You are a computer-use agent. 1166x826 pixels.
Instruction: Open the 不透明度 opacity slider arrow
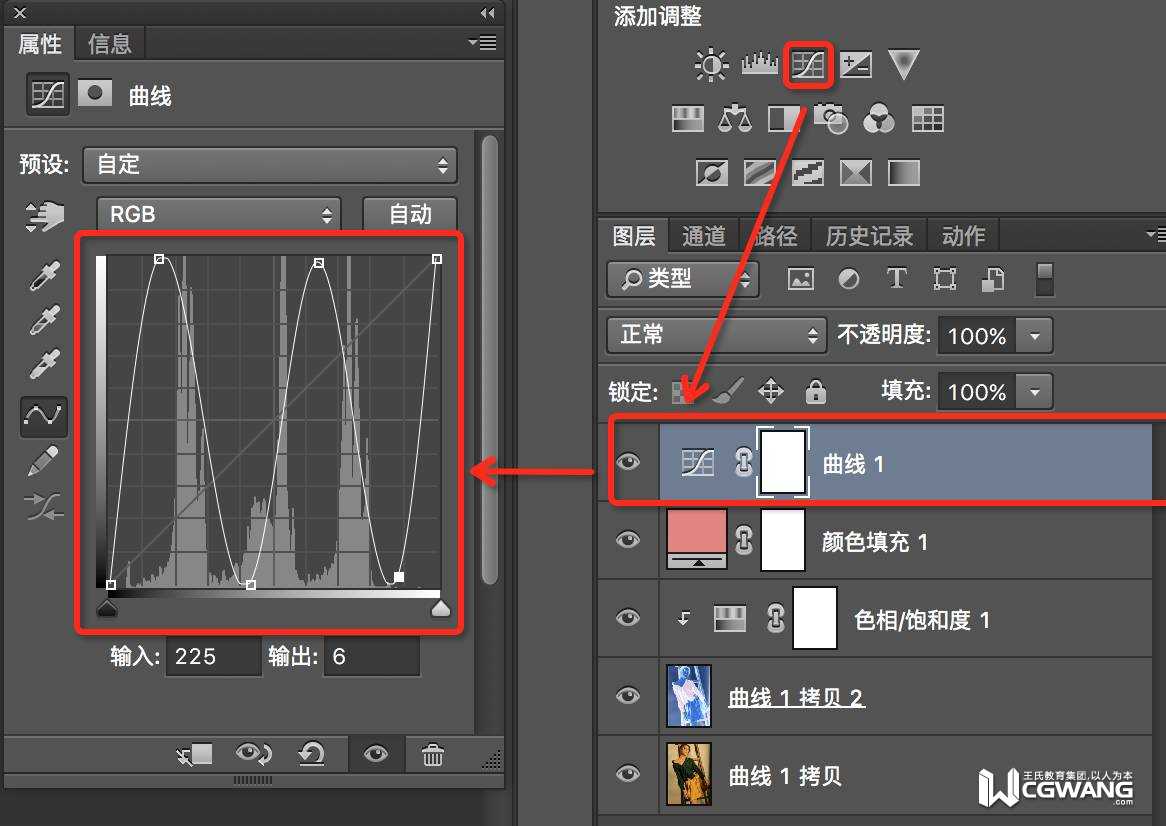tap(1034, 336)
